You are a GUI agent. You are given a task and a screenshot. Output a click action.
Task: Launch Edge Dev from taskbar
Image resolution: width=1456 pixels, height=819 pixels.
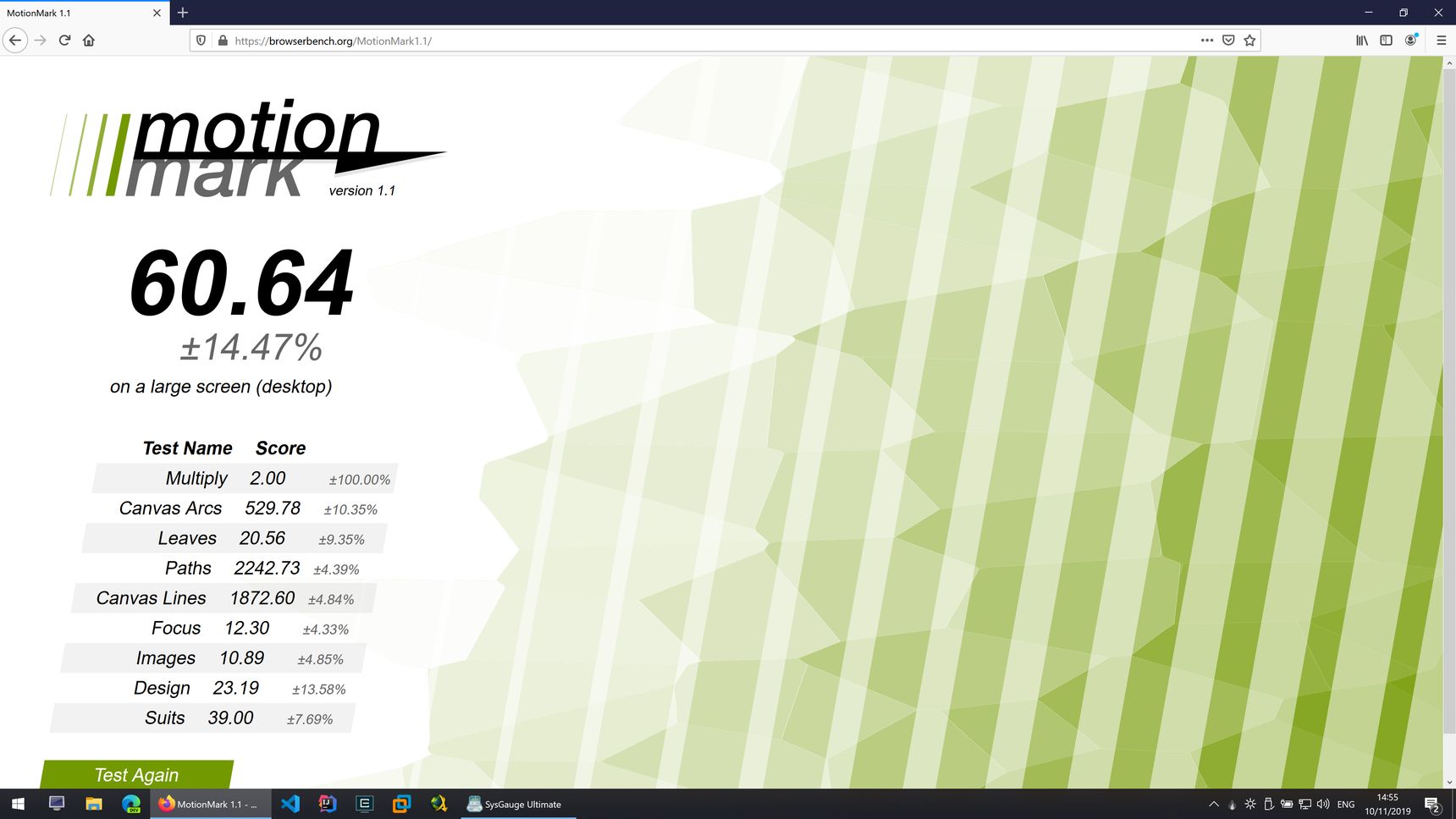tap(131, 804)
